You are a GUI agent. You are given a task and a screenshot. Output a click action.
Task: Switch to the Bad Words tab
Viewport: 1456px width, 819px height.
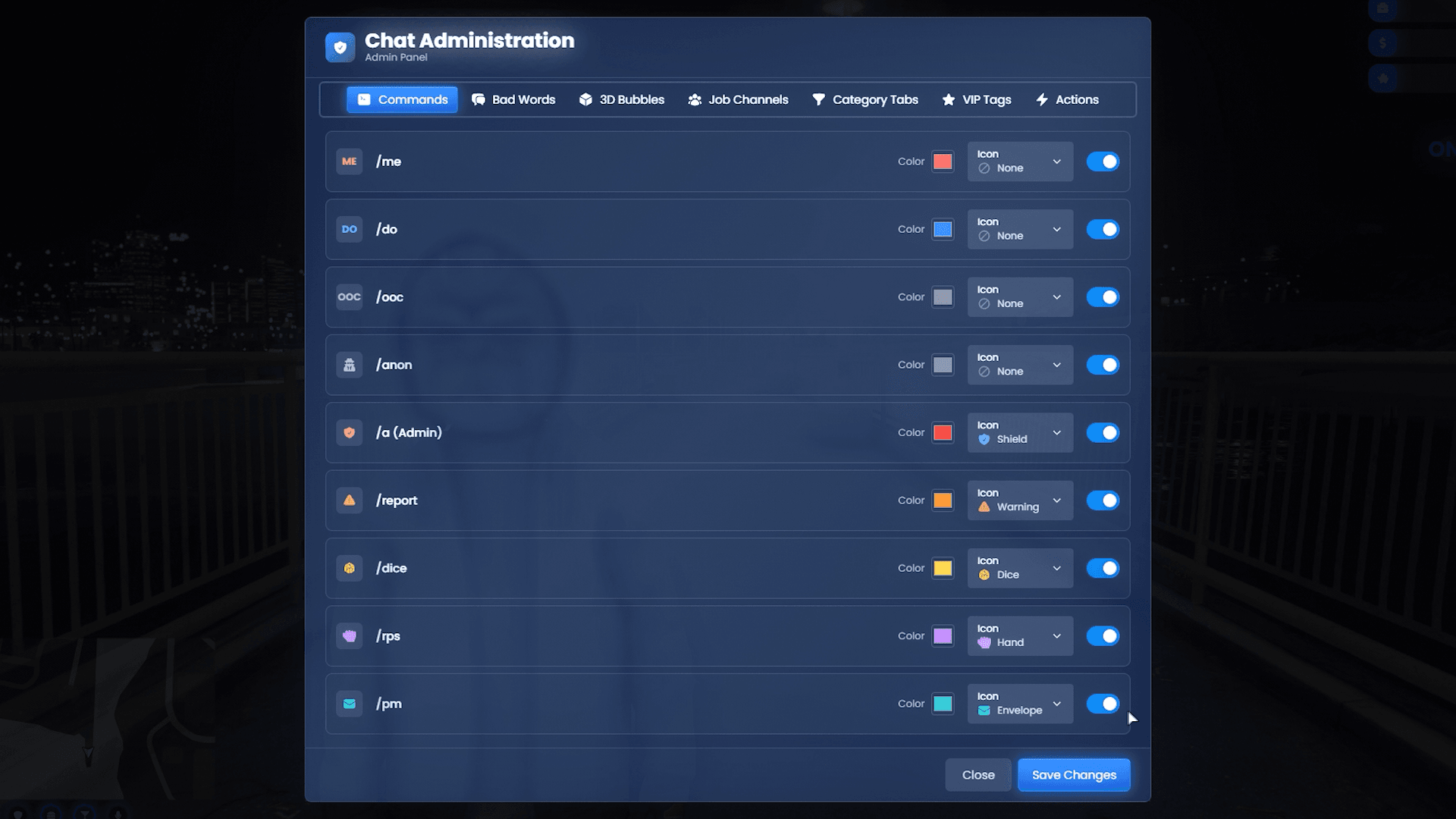coord(513,99)
